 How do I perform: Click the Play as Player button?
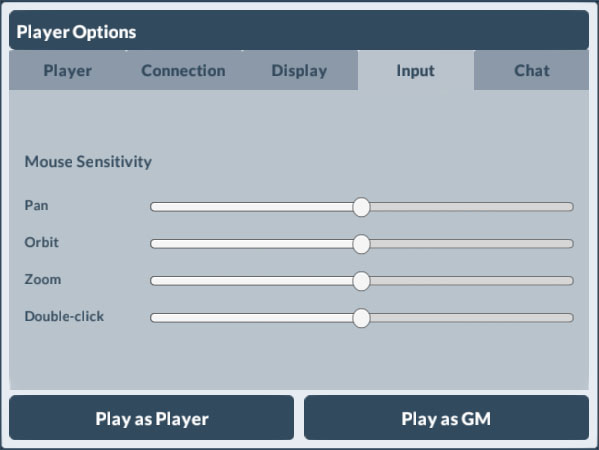coord(152,418)
